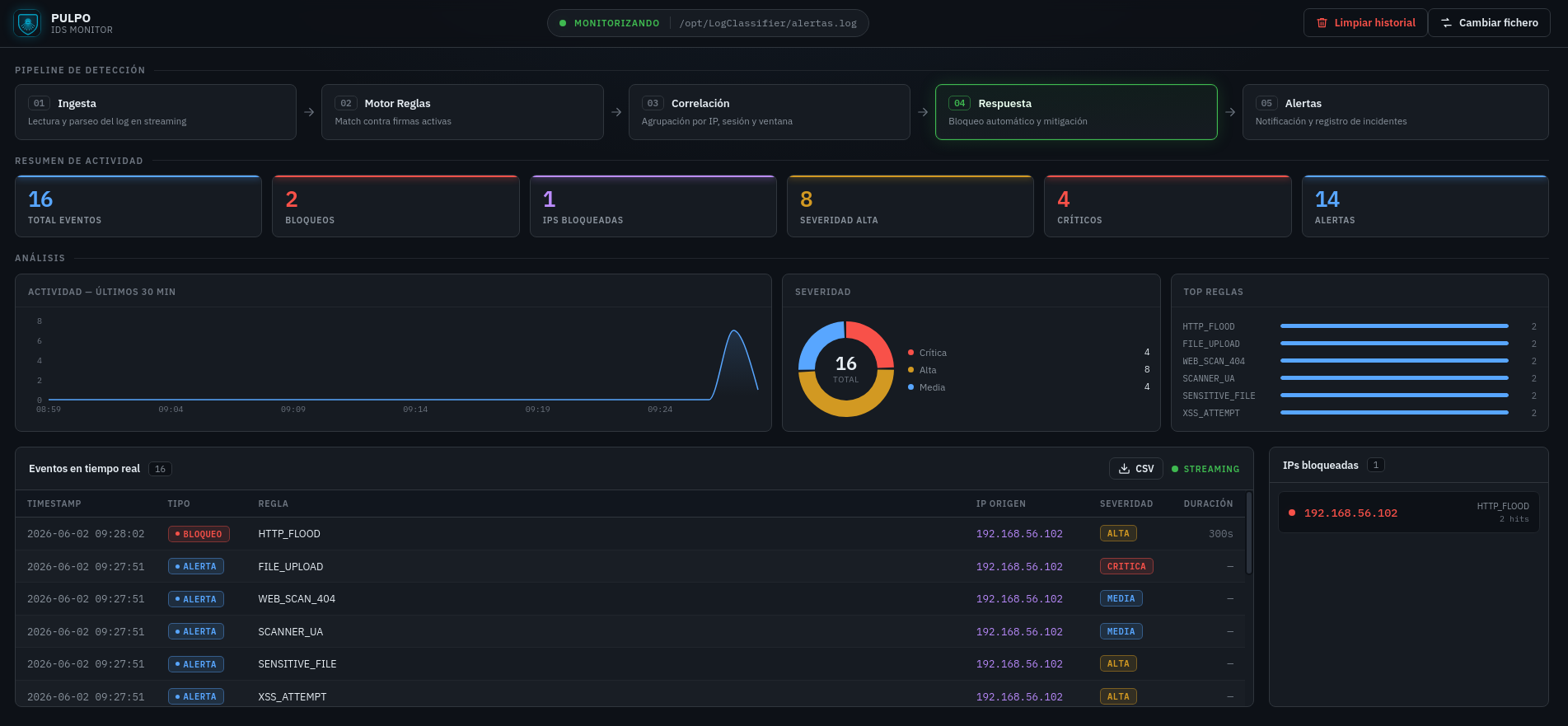1568x726 pixels.
Task: Click IP 192.168.56.102 in HTTP_FLOOD row
Action: coord(1019,534)
